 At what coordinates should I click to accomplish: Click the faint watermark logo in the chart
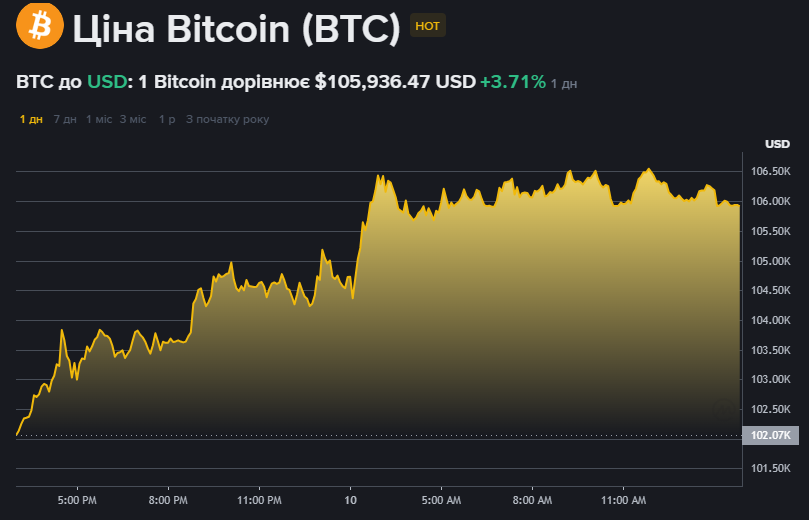click(x=722, y=407)
